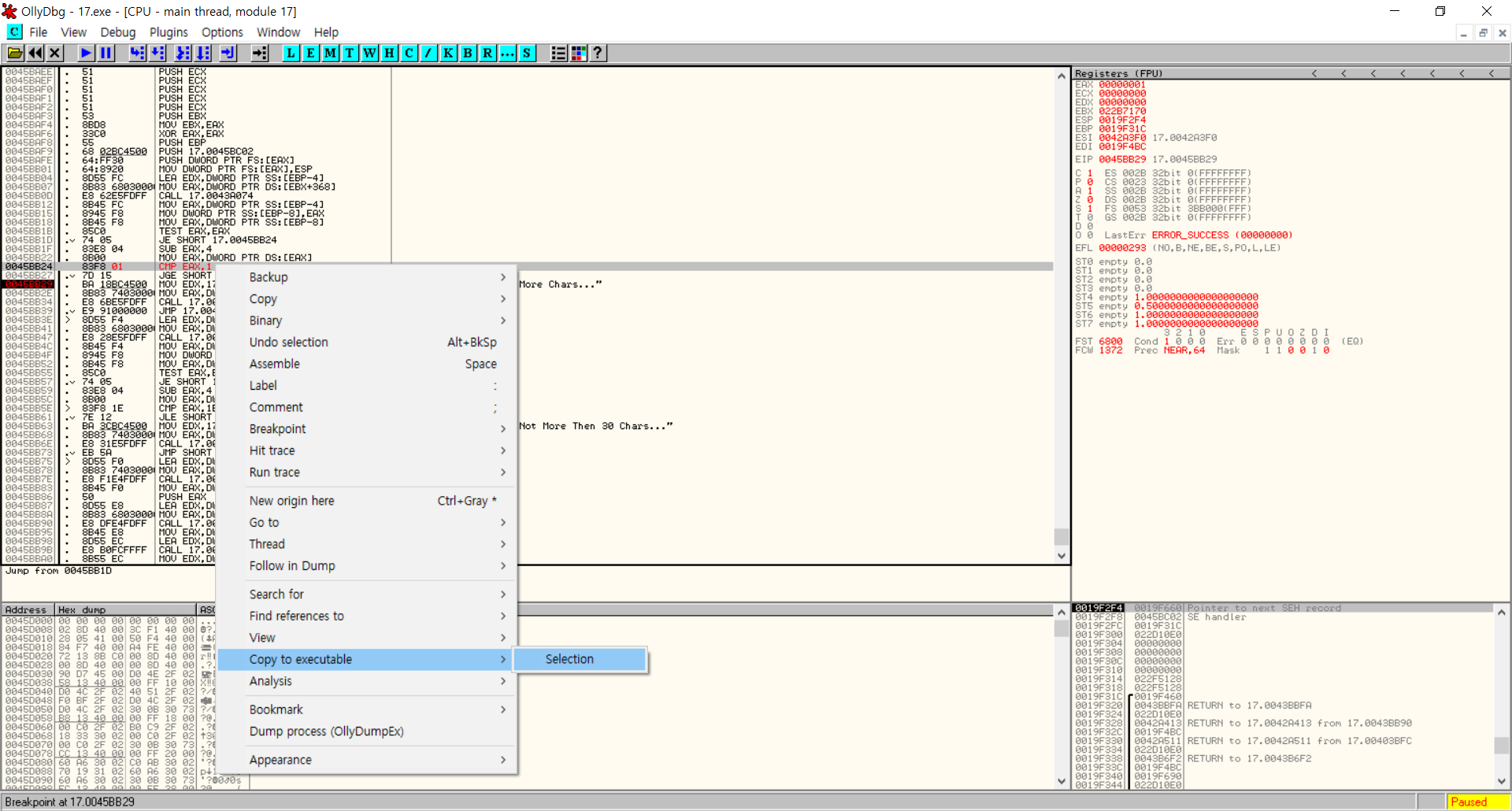Viewport: 1512px width, 811px height.
Task: Expand the Appearance submenu
Action: (x=367, y=760)
